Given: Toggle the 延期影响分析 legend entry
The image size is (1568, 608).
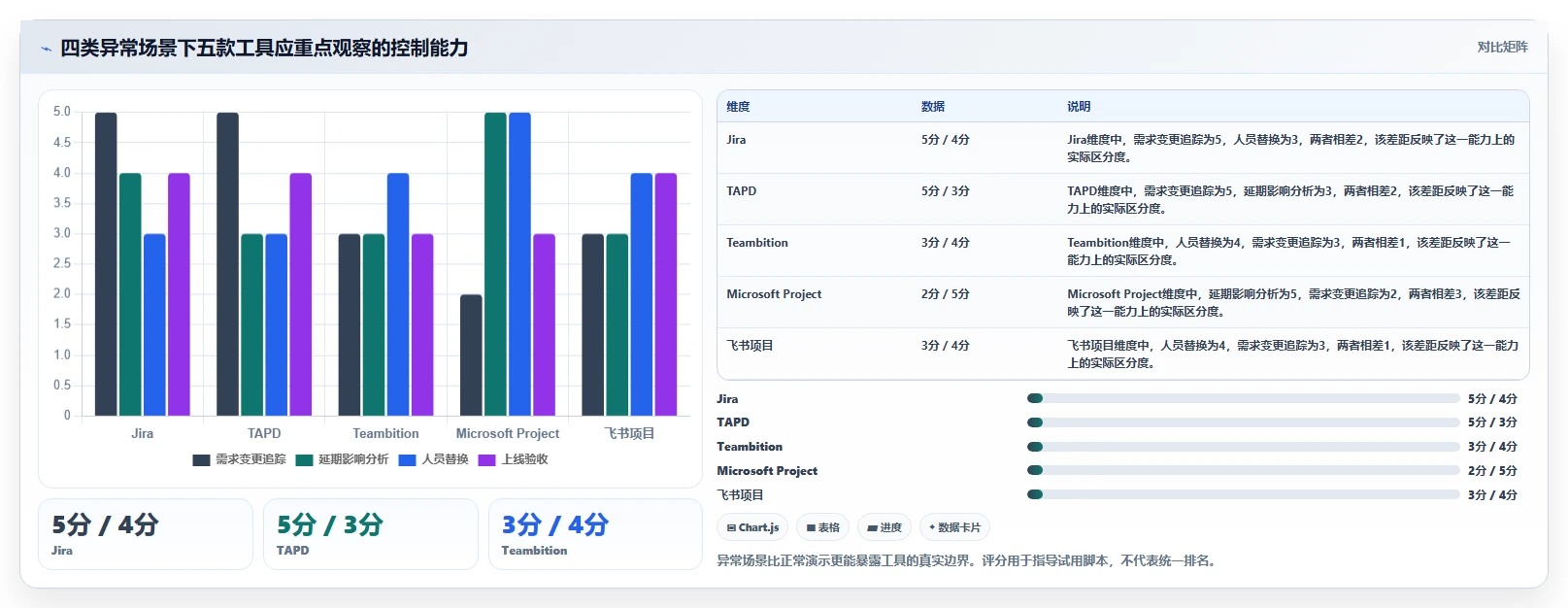Looking at the screenshot, I should point(343,459).
